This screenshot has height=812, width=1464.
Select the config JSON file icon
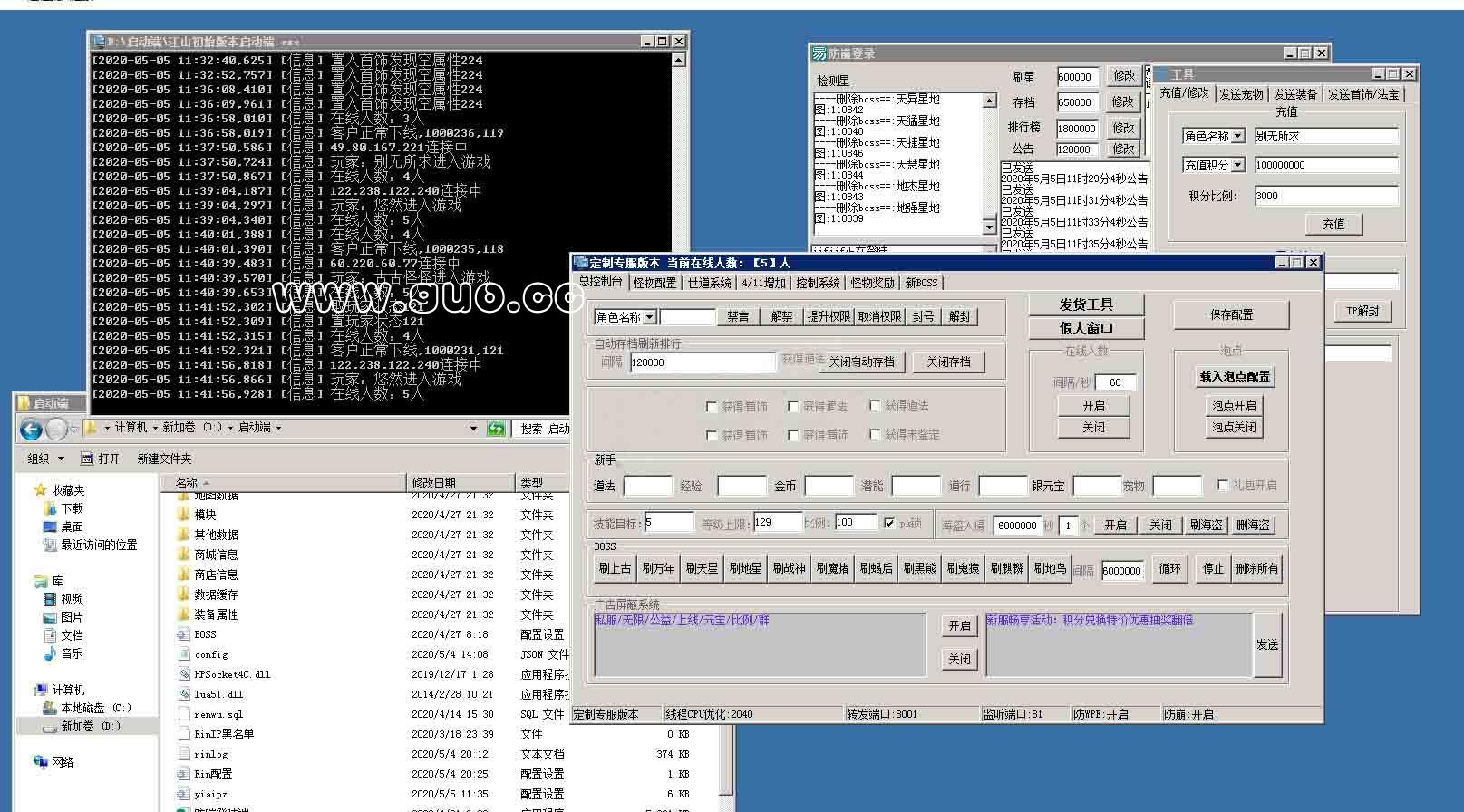(184, 654)
